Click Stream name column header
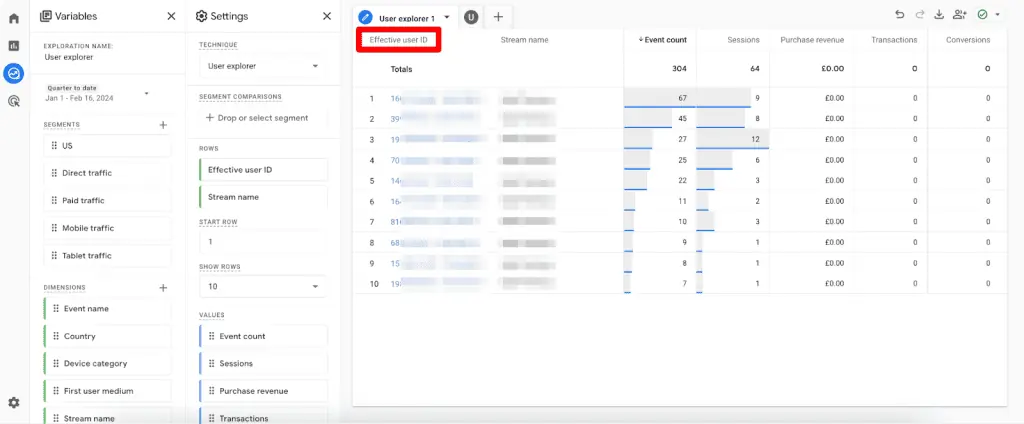This screenshot has height=424, width=1024. (524, 40)
